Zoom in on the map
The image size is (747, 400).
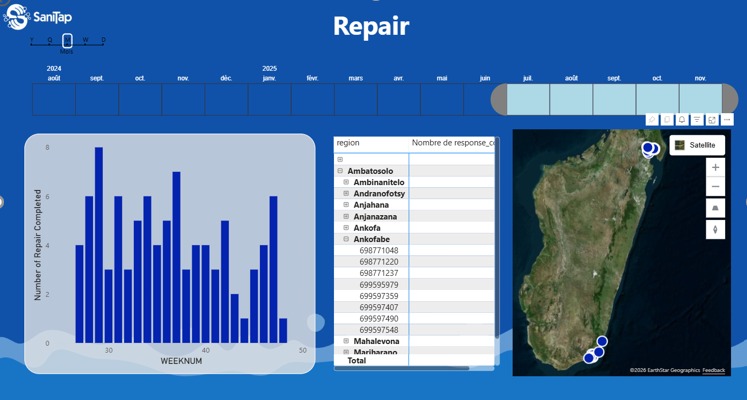(x=715, y=168)
